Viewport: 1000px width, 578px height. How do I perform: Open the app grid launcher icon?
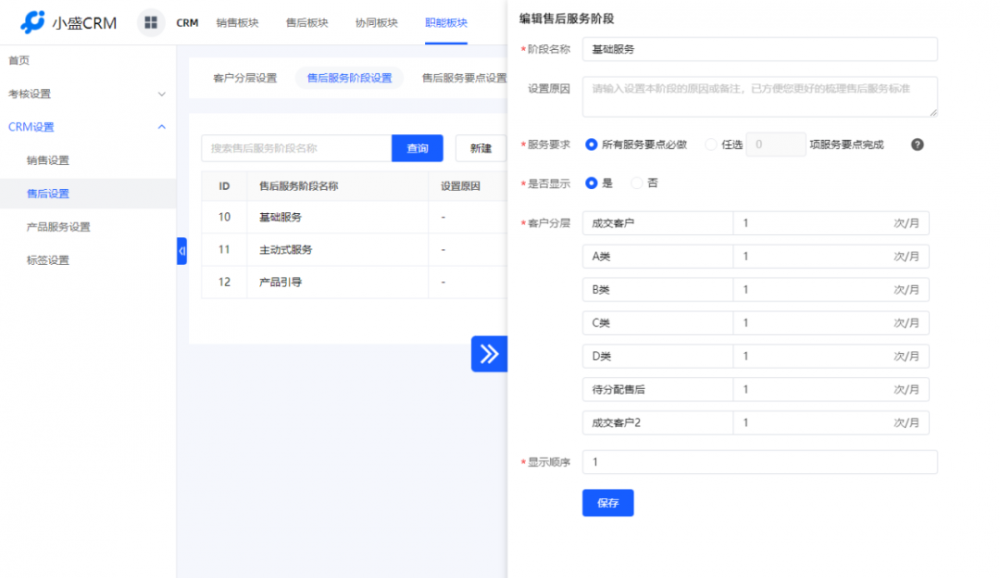[x=151, y=23]
